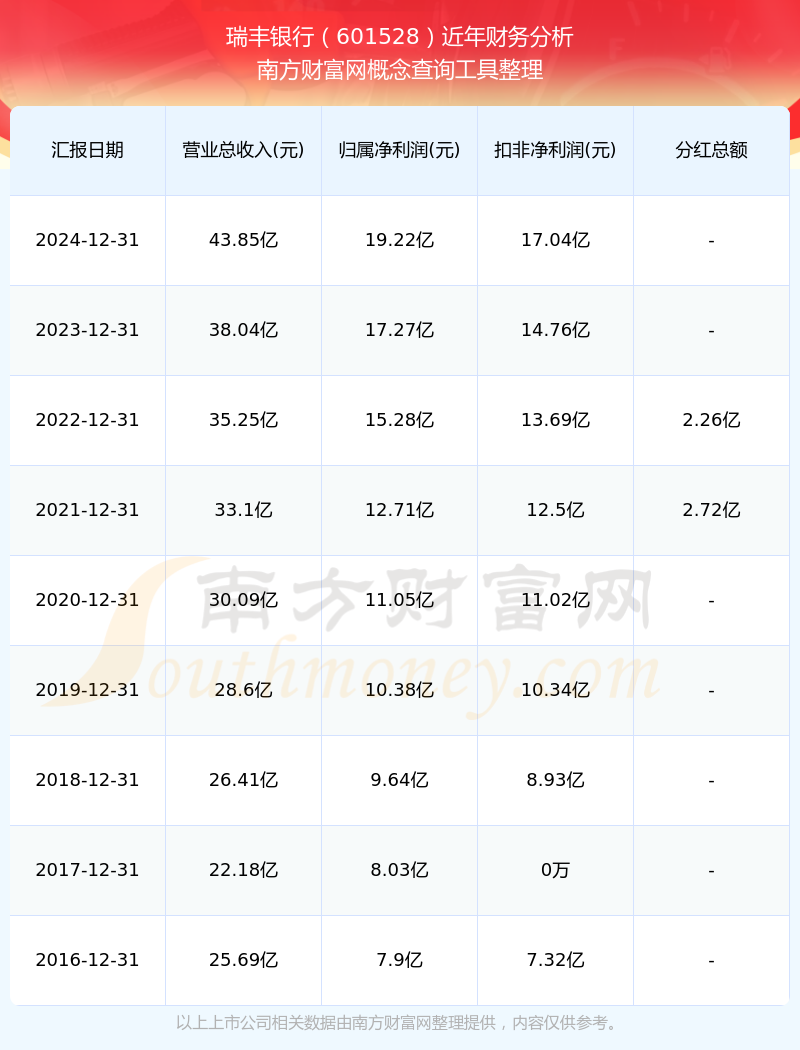Click the title 瑞丰银行（601528）近年财务分析
This screenshot has width=800, height=1050.
tap(400, 37)
